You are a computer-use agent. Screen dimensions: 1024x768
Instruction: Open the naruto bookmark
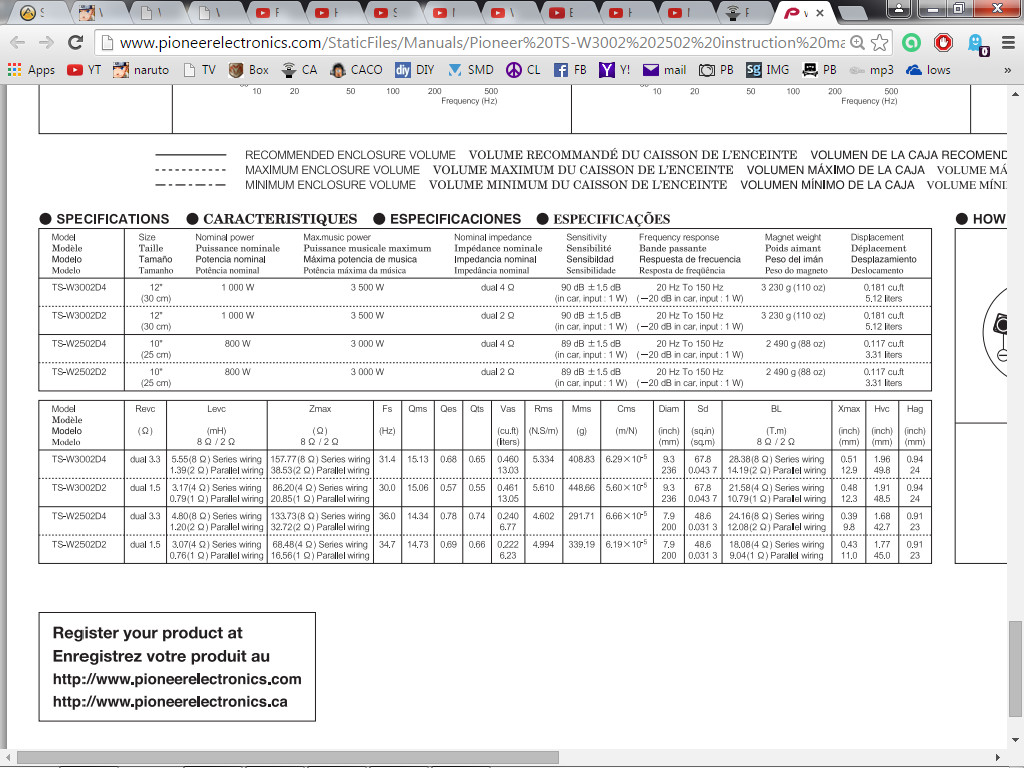tap(141, 70)
